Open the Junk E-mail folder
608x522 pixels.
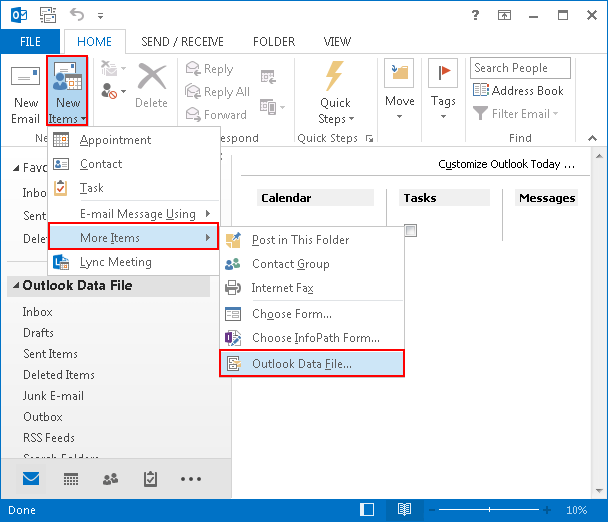click(x=53, y=396)
